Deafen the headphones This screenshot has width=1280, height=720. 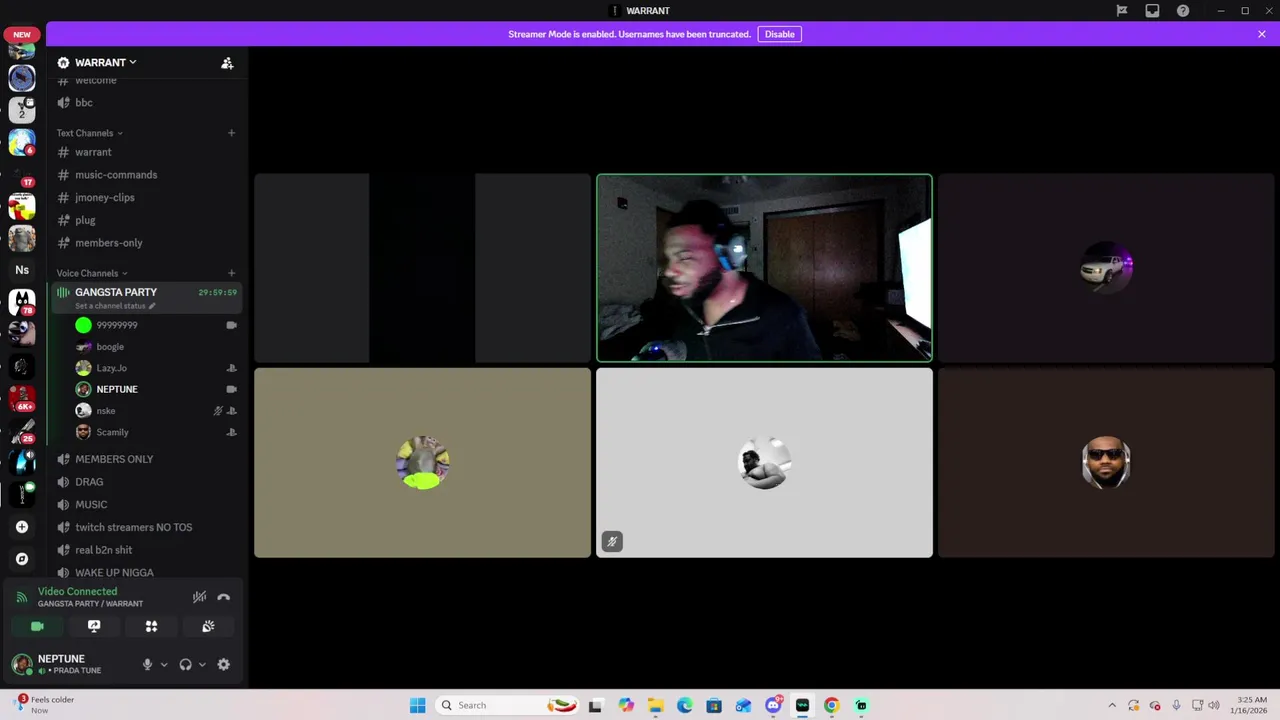pos(185,664)
